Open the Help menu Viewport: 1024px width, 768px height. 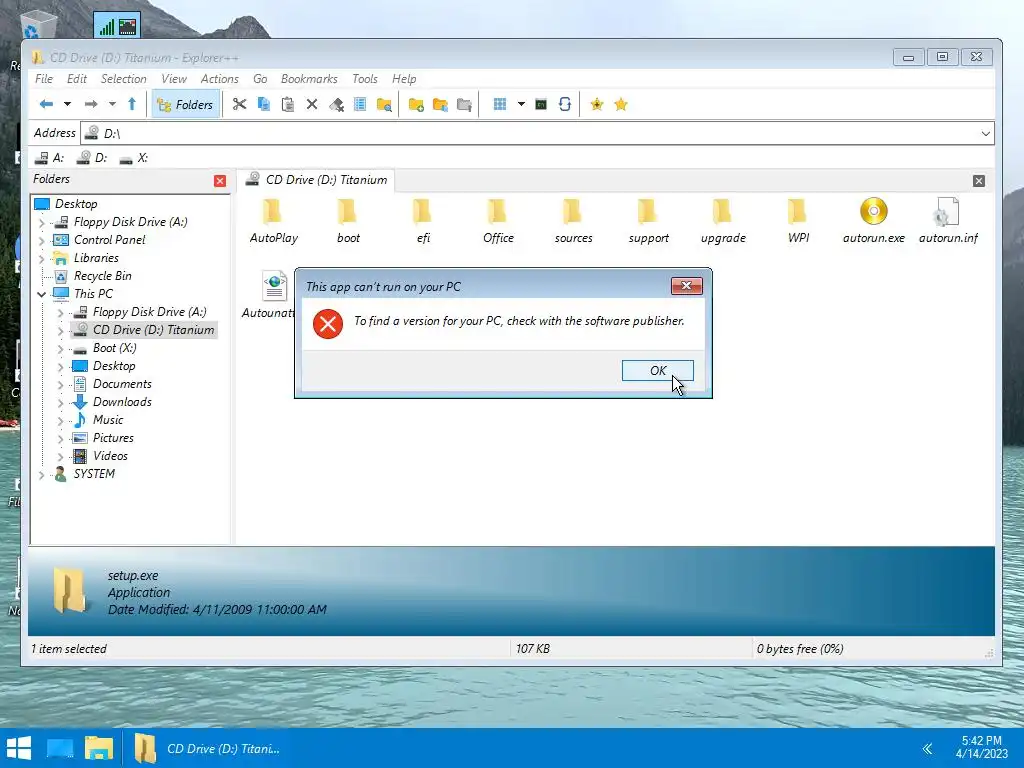[x=404, y=78]
